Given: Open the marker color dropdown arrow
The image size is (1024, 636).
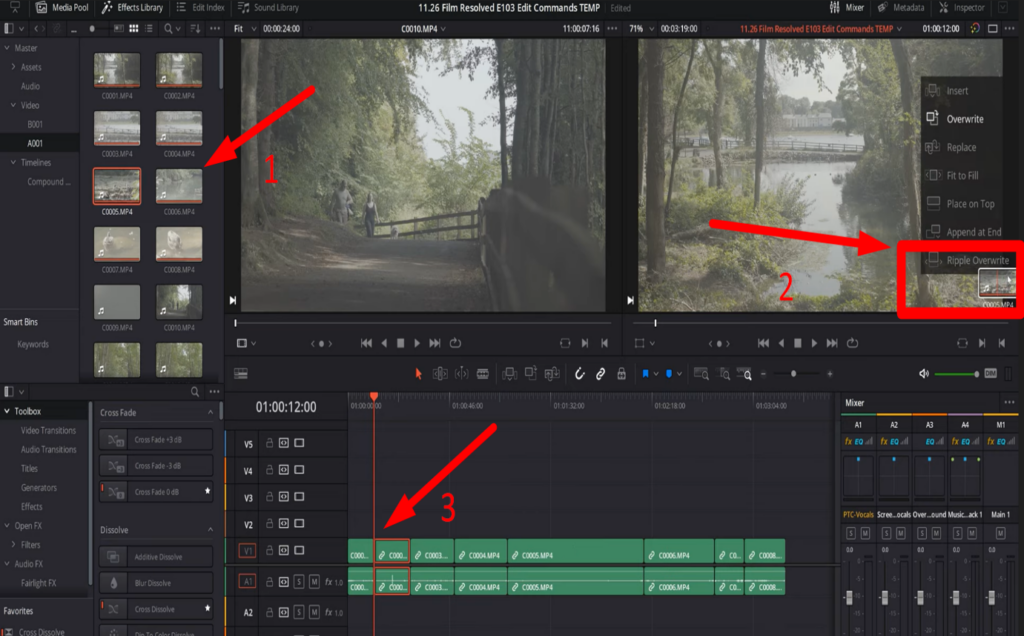Looking at the screenshot, I should tap(679, 374).
